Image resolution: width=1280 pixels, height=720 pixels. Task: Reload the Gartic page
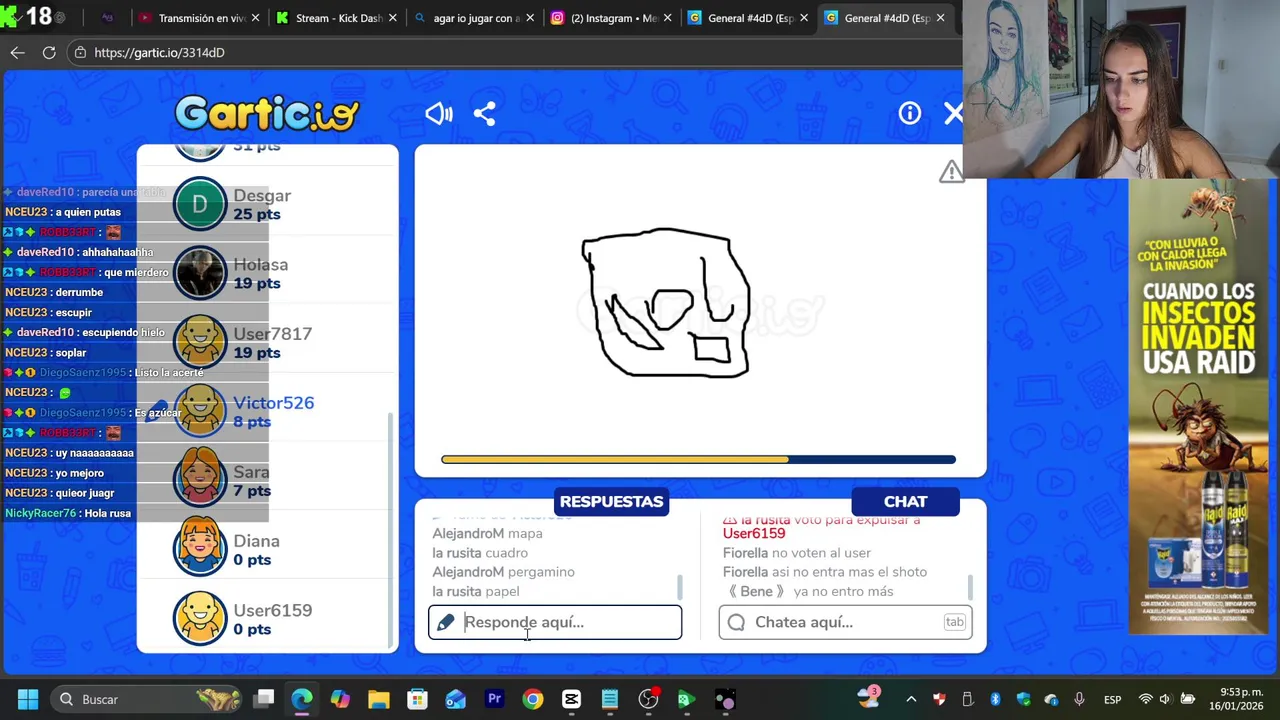coord(49,52)
